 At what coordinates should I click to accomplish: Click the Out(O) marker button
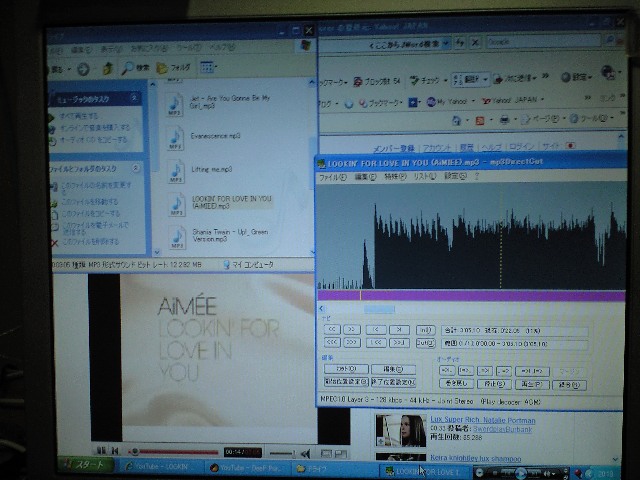425,343
